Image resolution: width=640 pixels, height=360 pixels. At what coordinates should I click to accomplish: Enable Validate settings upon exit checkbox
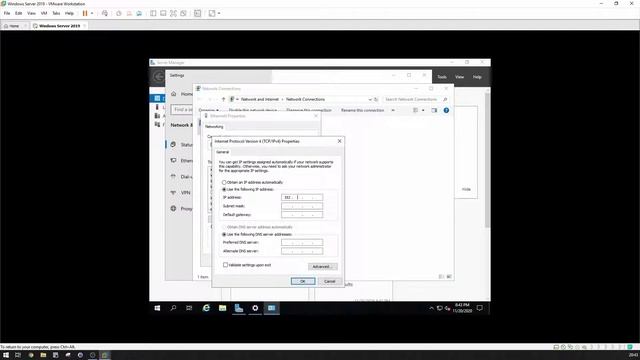[x=225, y=265]
